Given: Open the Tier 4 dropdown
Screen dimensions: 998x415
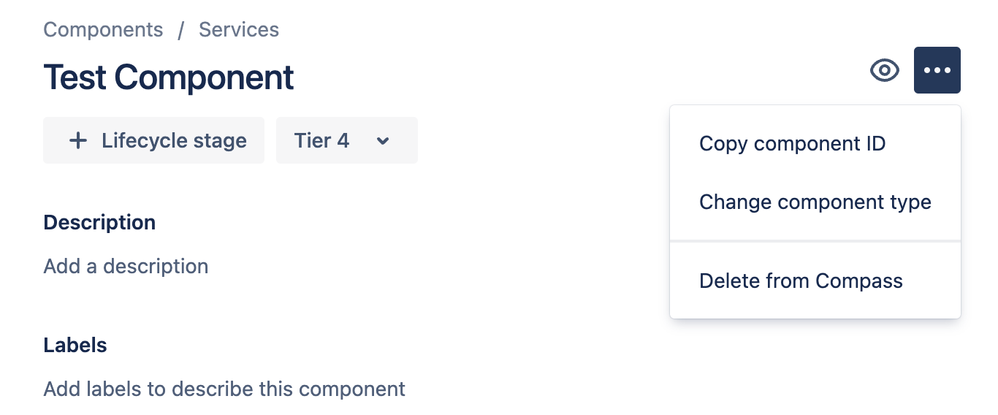Looking at the screenshot, I should (347, 140).
